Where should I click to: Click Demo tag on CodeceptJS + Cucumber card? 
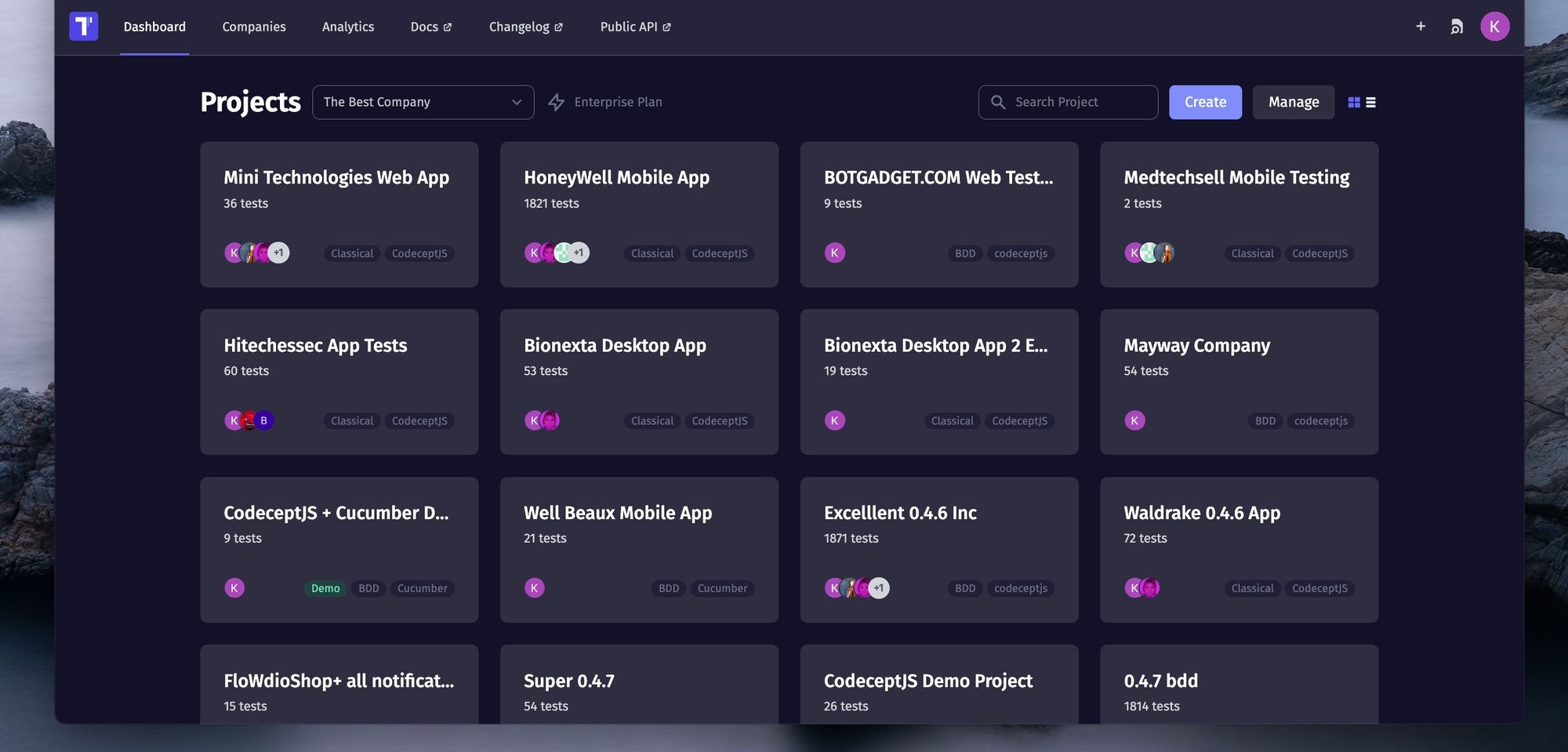click(x=325, y=588)
